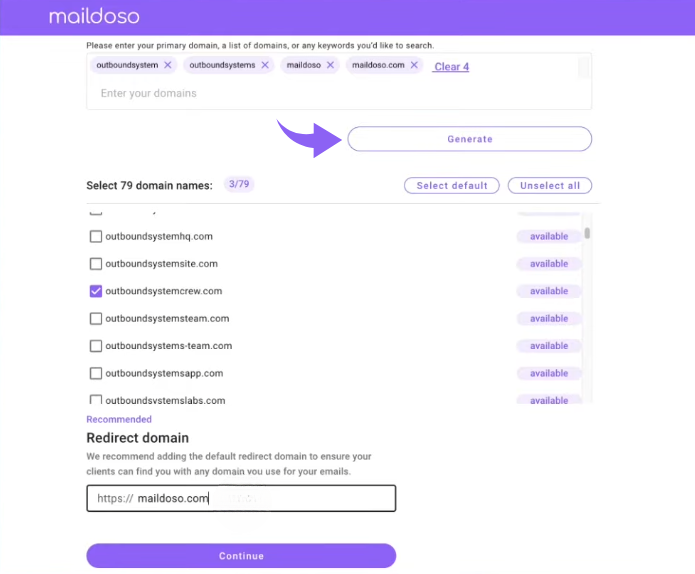Click the maildoso logo
The height and width of the screenshot is (574, 695).
coord(94,17)
